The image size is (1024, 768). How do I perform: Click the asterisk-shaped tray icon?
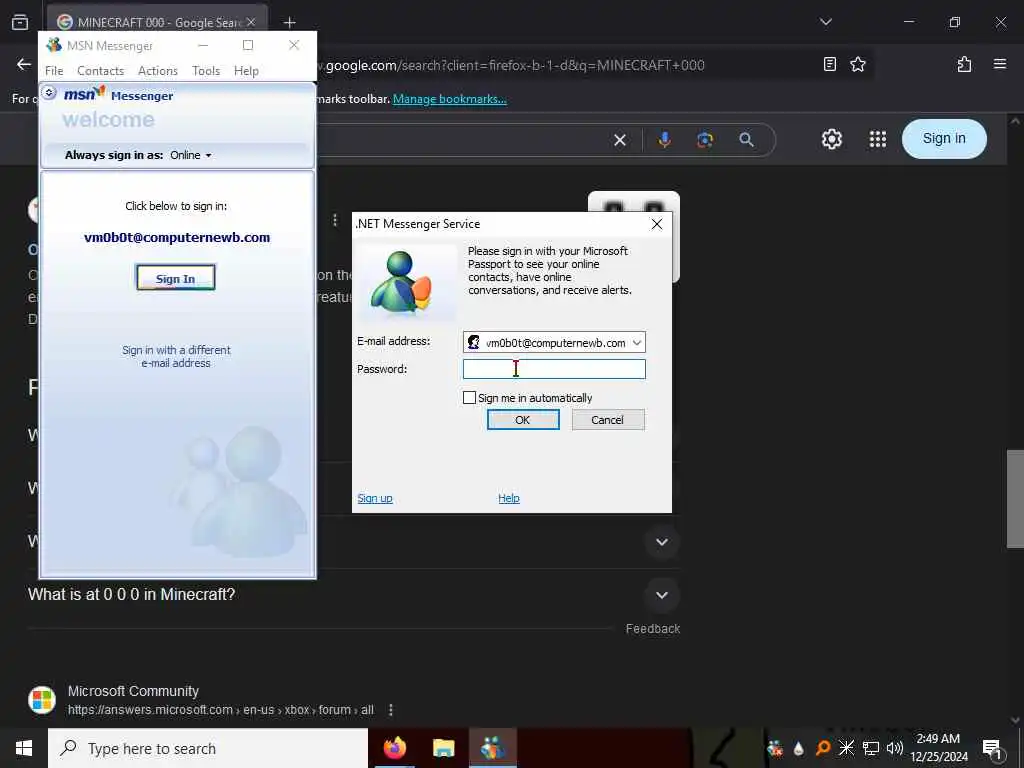coord(846,748)
